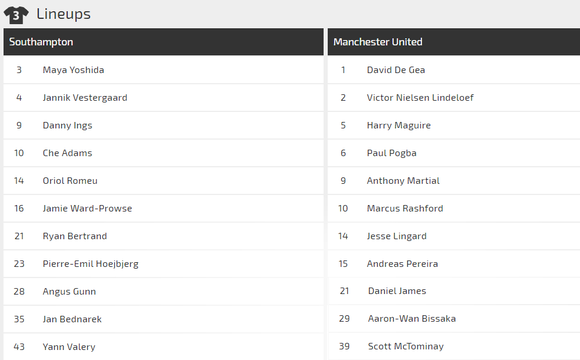Image resolution: width=580 pixels, height=360 pixels.
Task: Click on Marcus Rashford
Action: 405,208
